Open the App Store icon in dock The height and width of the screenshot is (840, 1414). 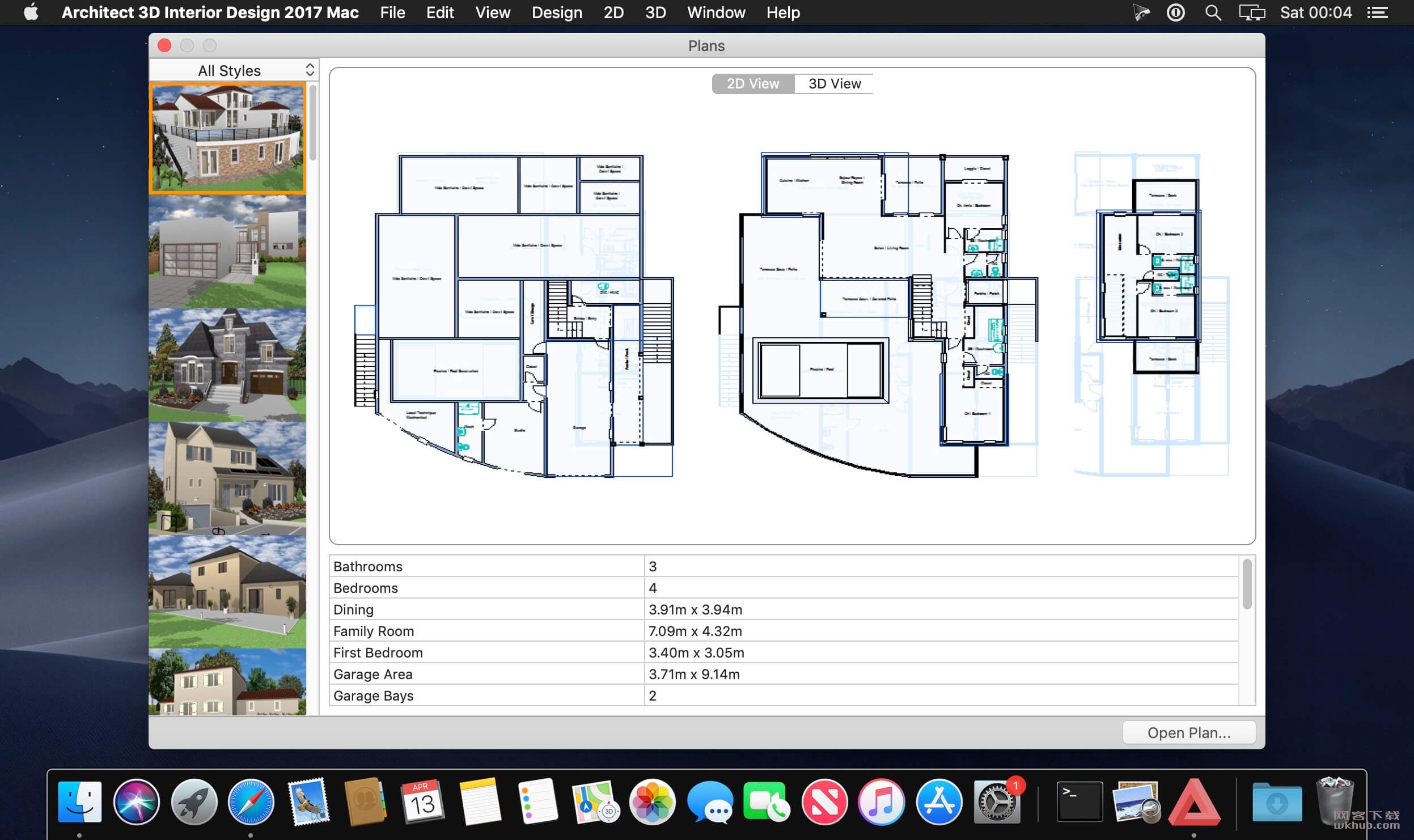pyautogui.click(x=939, y=801)
